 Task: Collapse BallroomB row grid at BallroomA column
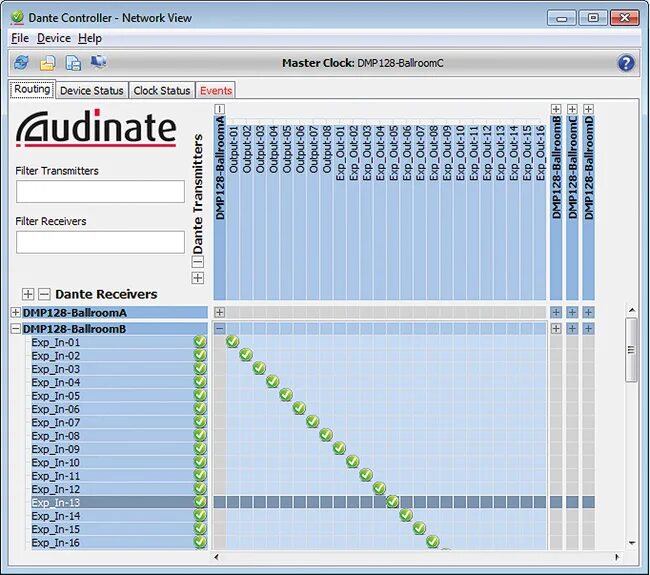click(220, 329)
